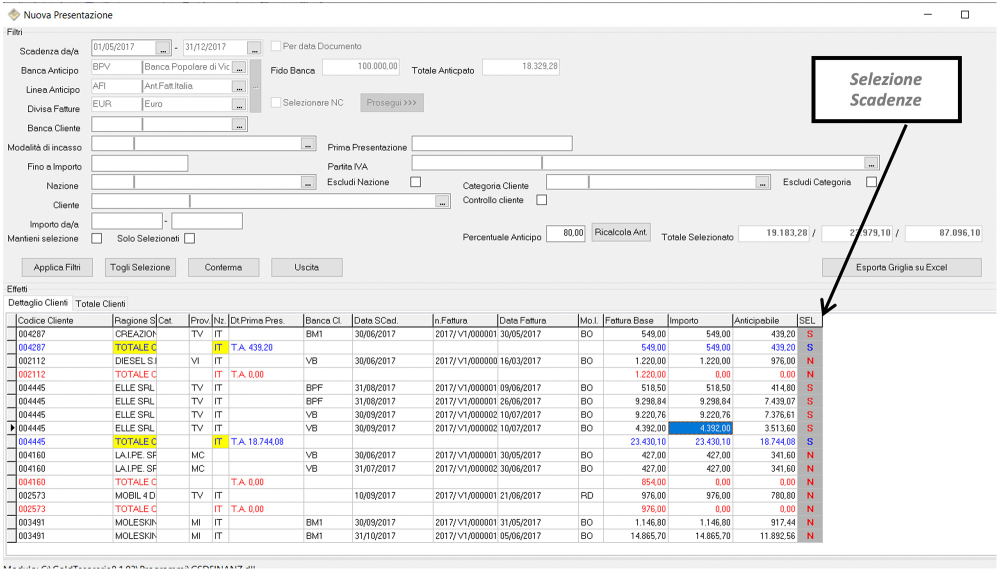Check the Escludi Nazione option
The width and height of the screenshot is (1000, 572).
tap(416, 182)
